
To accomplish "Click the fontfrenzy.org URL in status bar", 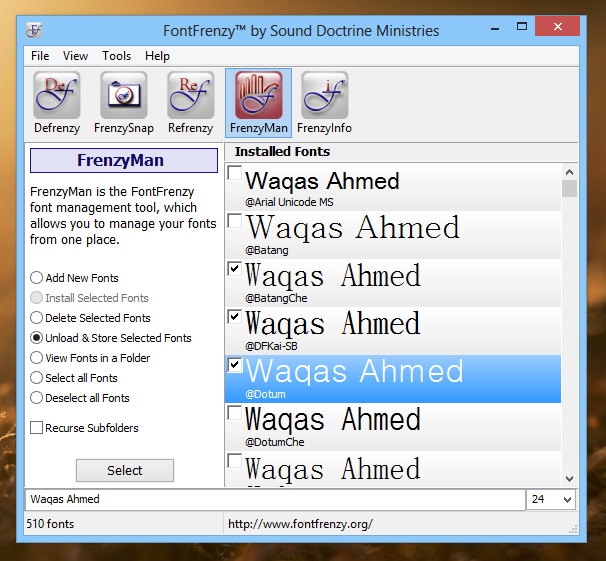I will click(x=300, y=524).
